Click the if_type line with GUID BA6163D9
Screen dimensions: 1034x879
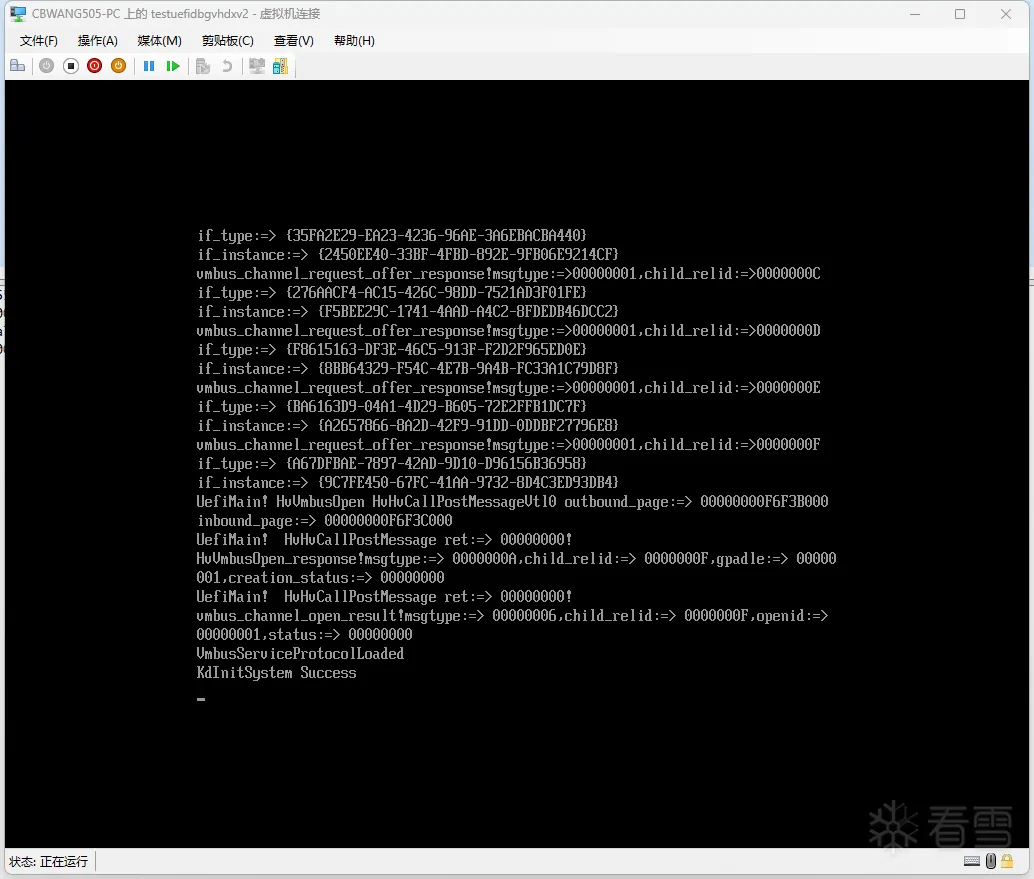[x=392, y=406]
